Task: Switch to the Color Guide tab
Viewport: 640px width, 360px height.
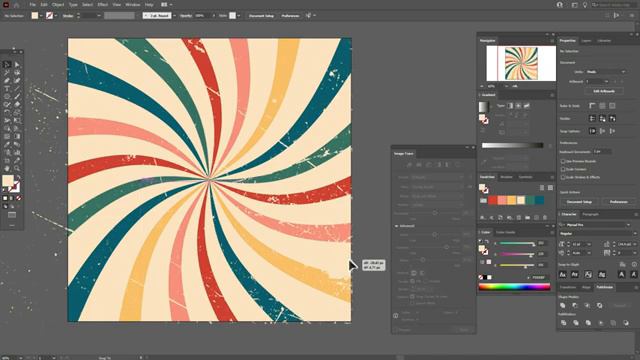Action: coord(505,232)
